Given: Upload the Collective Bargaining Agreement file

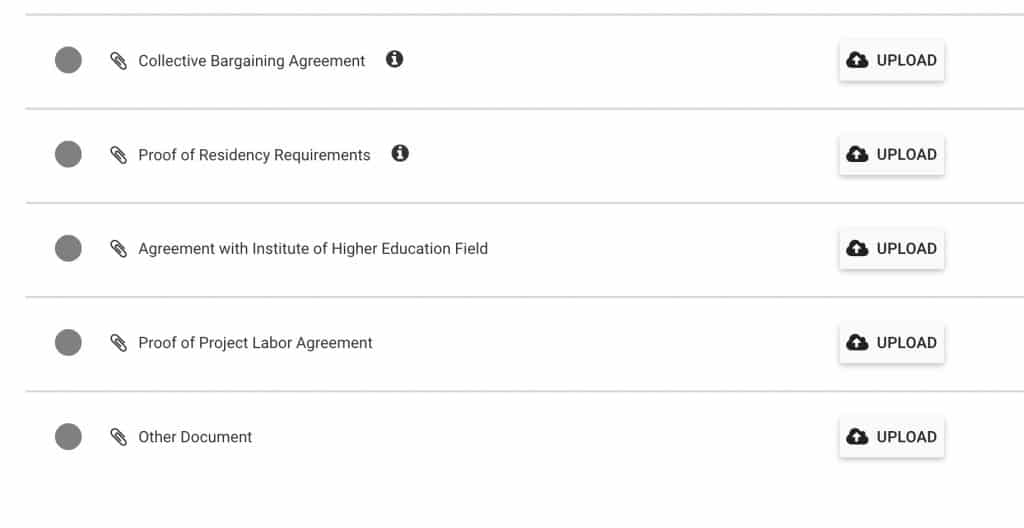Looking at the screenshot, I should 891,60.
